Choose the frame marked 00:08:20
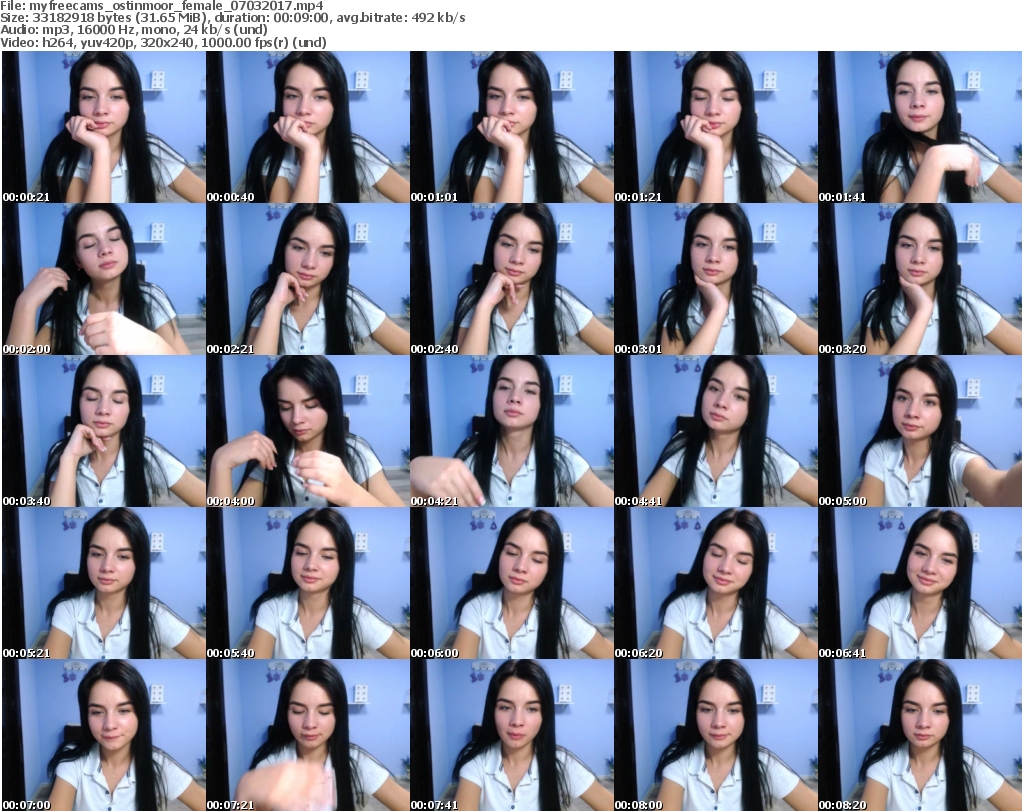The width and height of the screenshot is (1024, 811). pyautogui.click(x=920, y=735)
